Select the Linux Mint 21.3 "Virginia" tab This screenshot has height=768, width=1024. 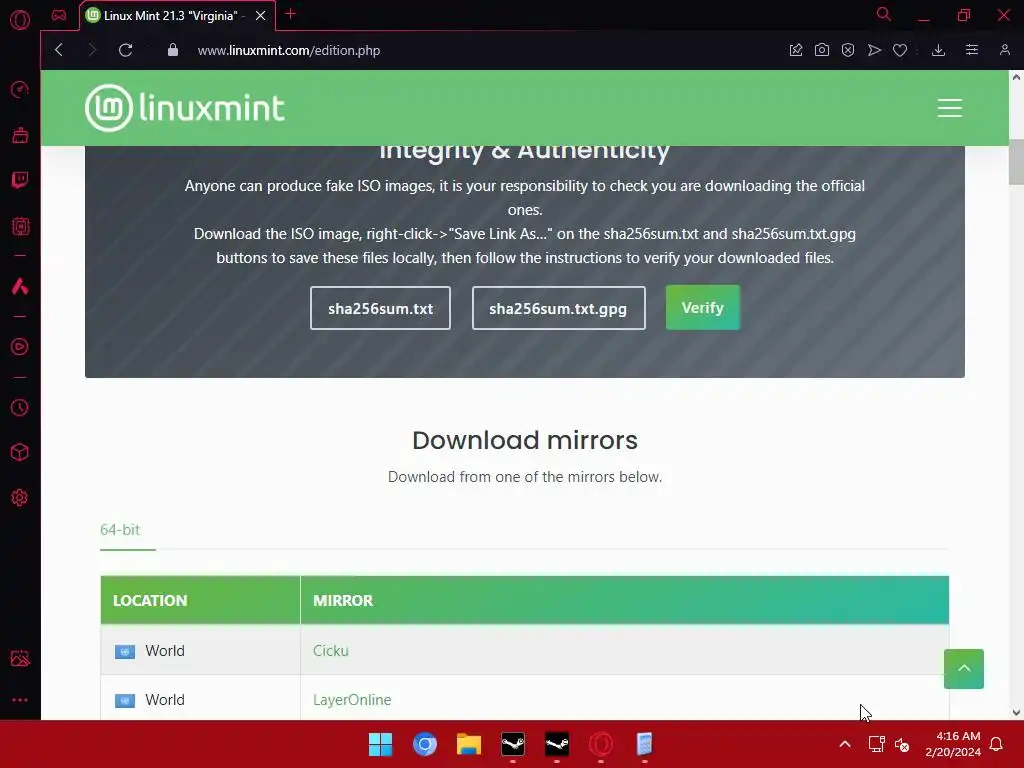(170, 16)
